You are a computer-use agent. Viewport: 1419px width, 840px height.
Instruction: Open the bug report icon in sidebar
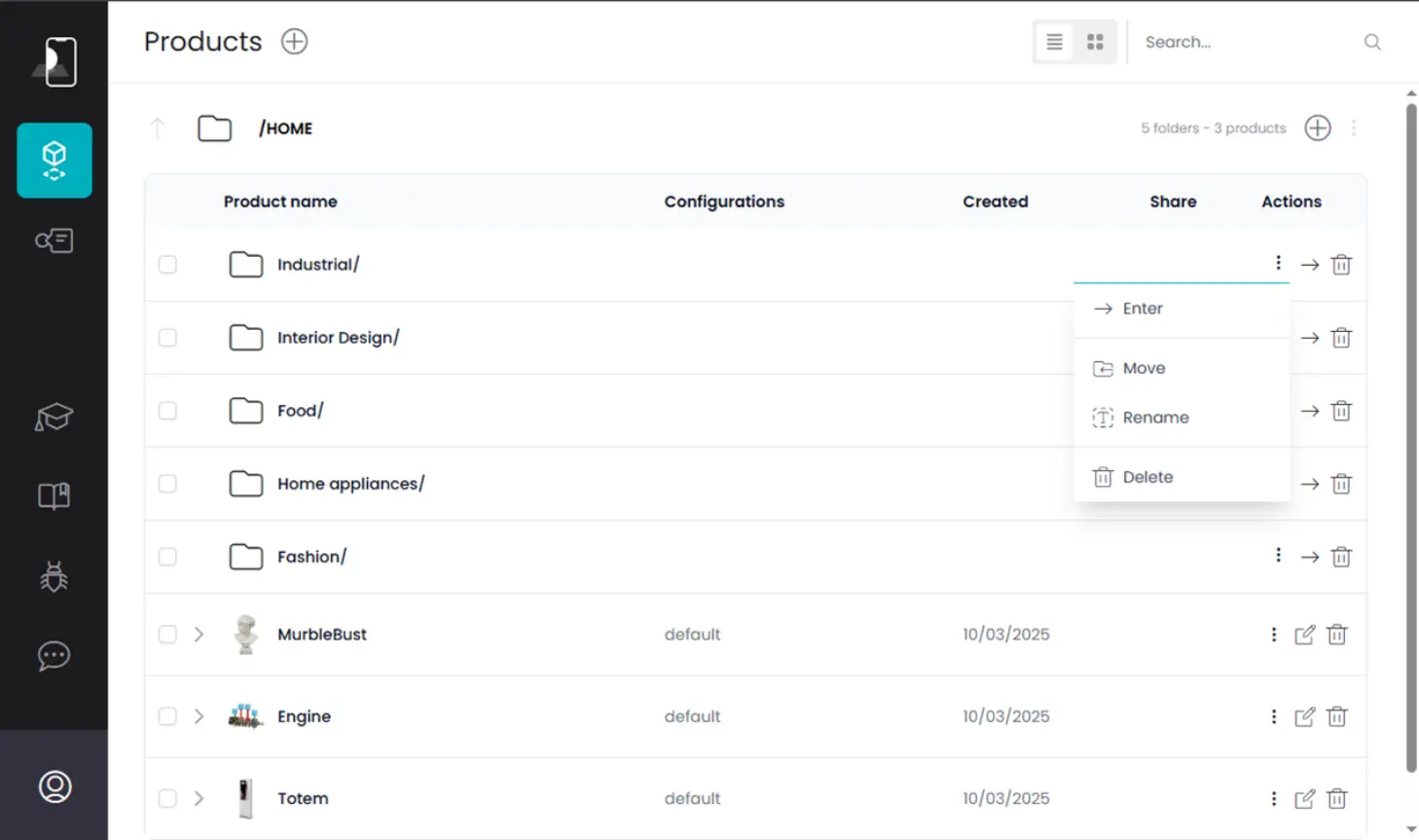[x=54, y=577]
